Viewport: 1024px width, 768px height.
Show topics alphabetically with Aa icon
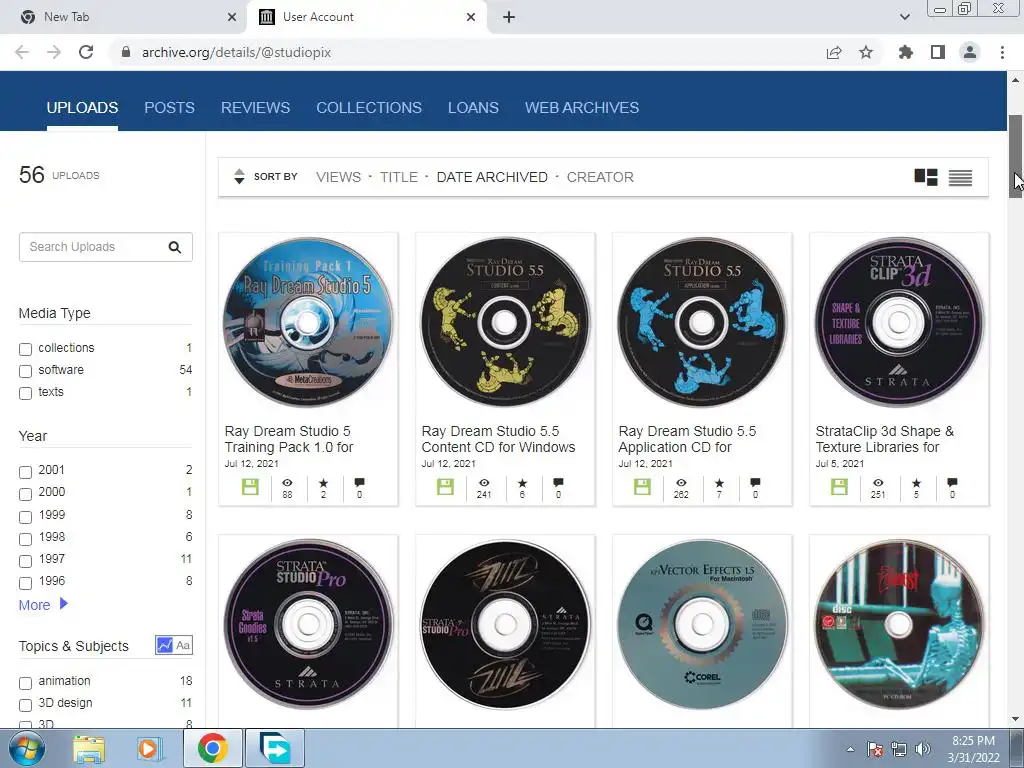183,645
